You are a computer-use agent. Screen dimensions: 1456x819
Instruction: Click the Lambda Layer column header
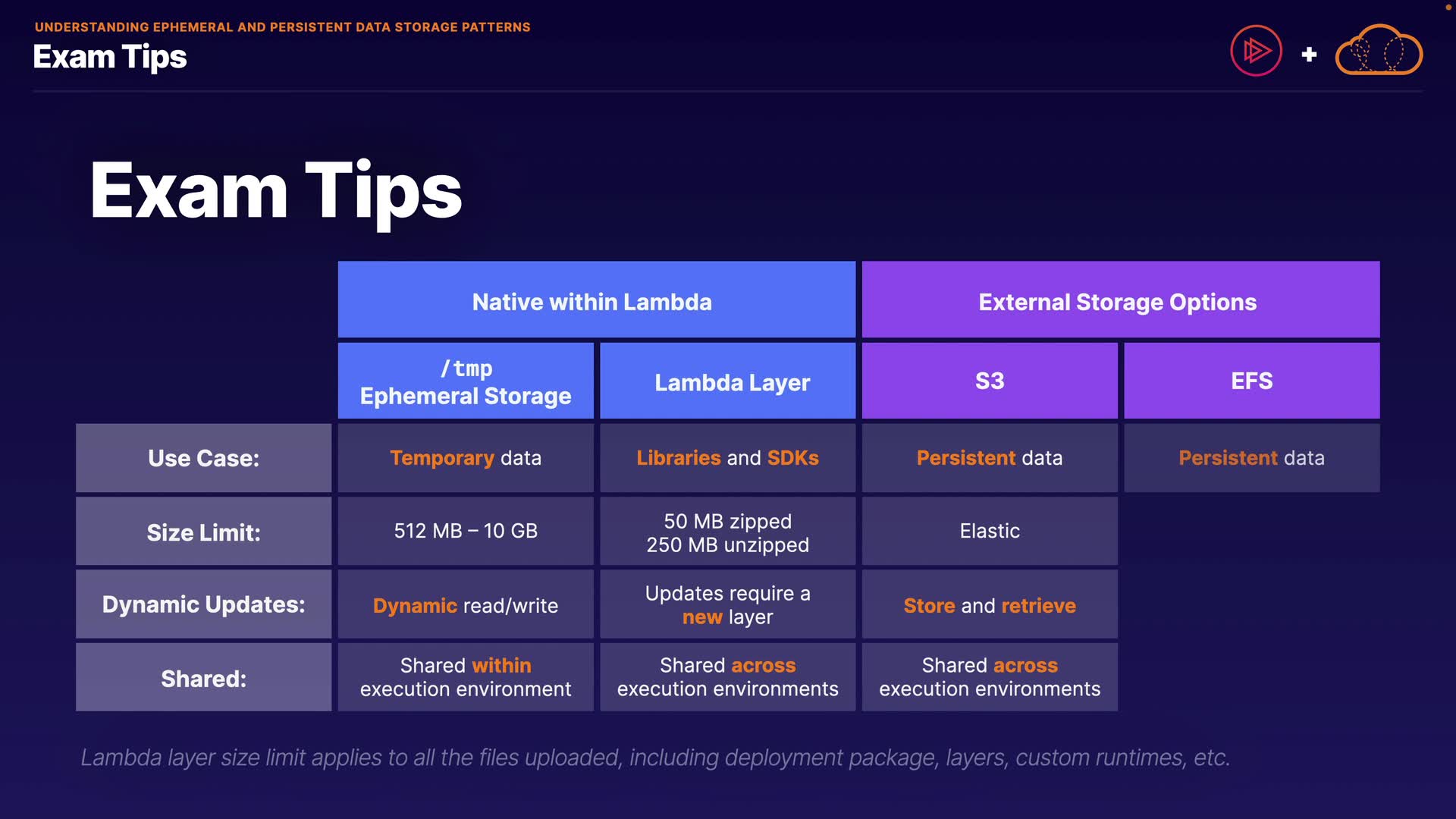point(727,381)
